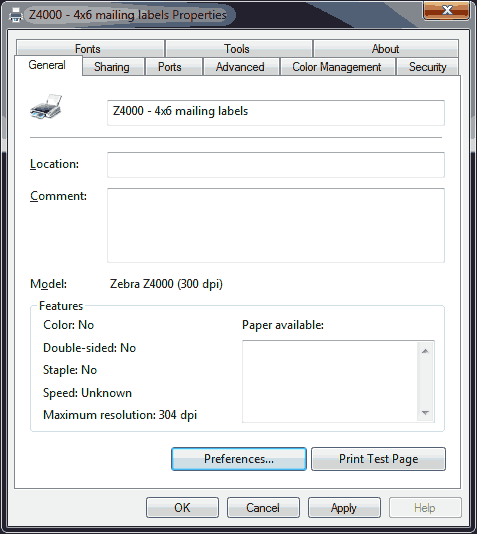The height and width of the screenshot is (534, 477).
Task: Click the Location label
Action: [54, 164]
